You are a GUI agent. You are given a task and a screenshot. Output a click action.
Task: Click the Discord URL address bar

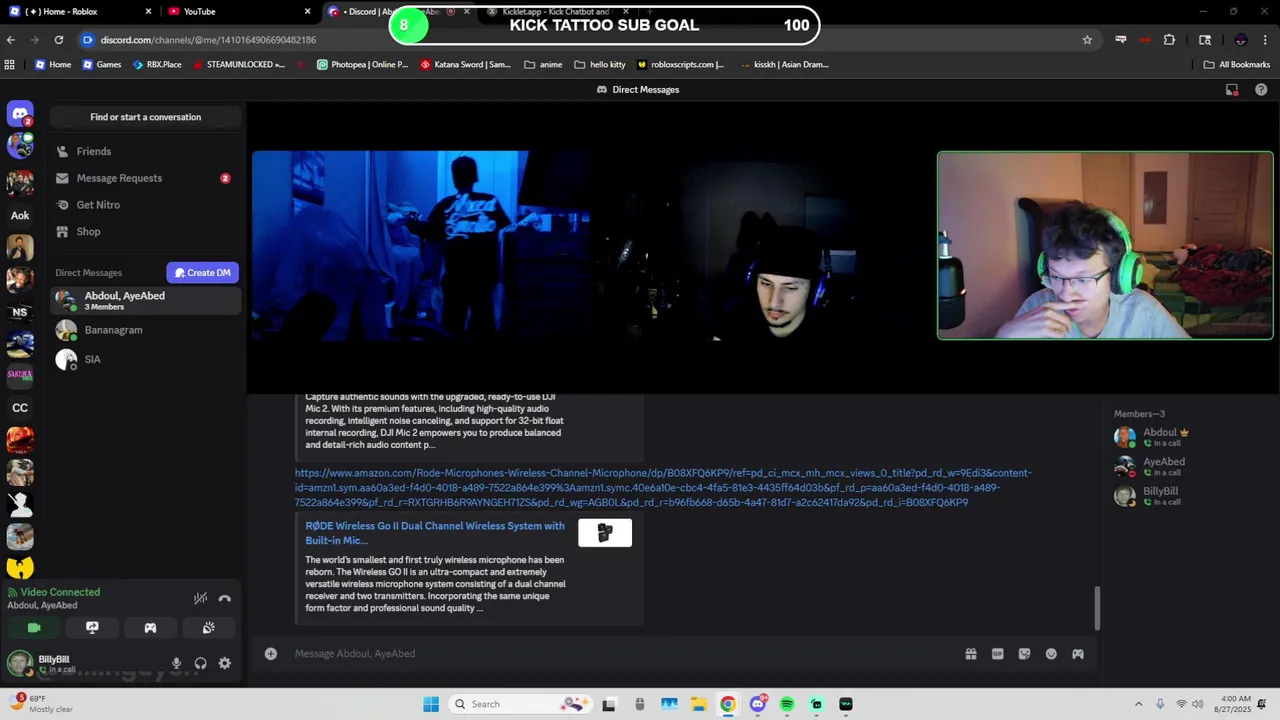580,40
